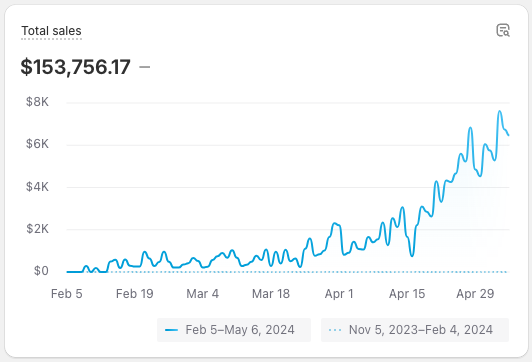Open the view report icon
Screen dimensions: 532x362
tap(503, 30)
